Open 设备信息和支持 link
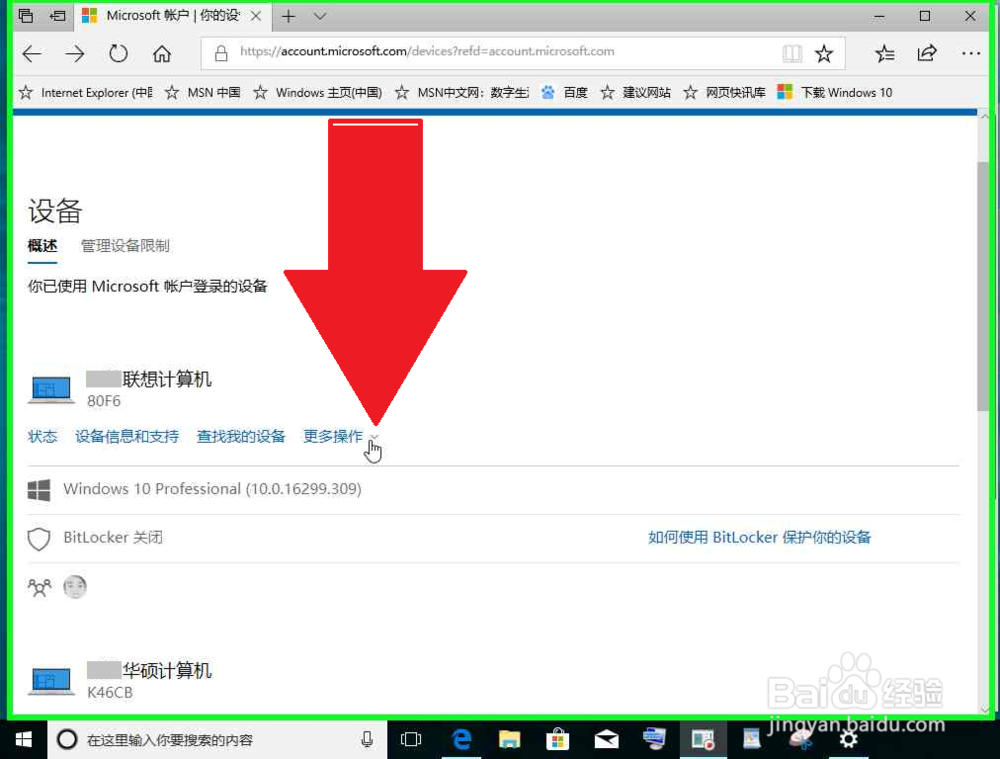 [x=127, y=437]
